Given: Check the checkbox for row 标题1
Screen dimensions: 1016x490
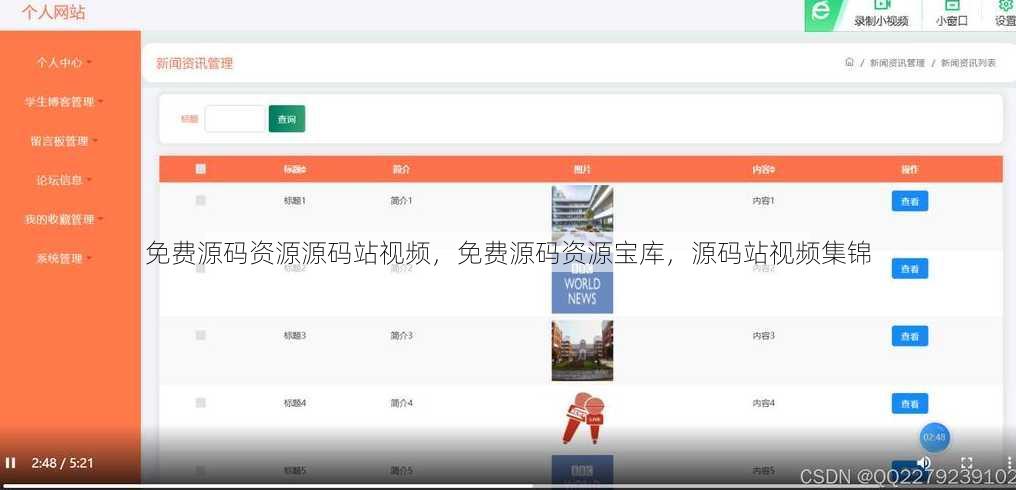Looking at the screenshot, I should point(201,201).
